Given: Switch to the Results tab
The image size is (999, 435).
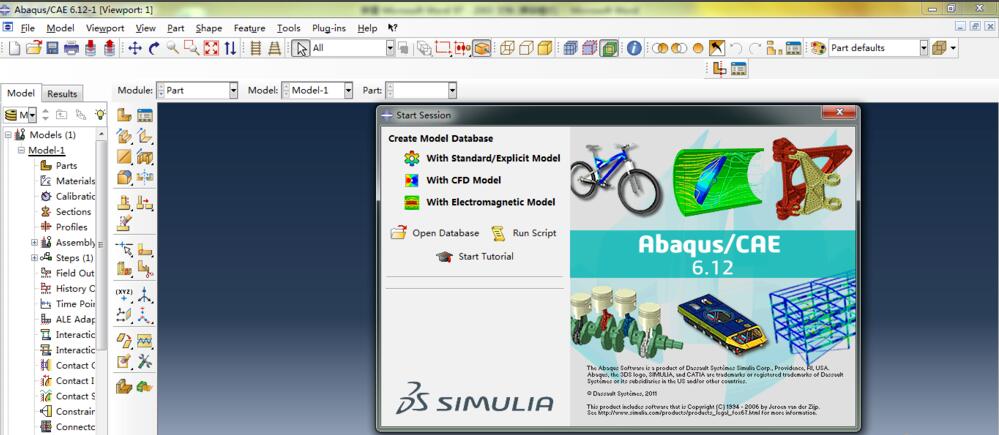Looking at the screenshot, I should [x=62, y=94].
